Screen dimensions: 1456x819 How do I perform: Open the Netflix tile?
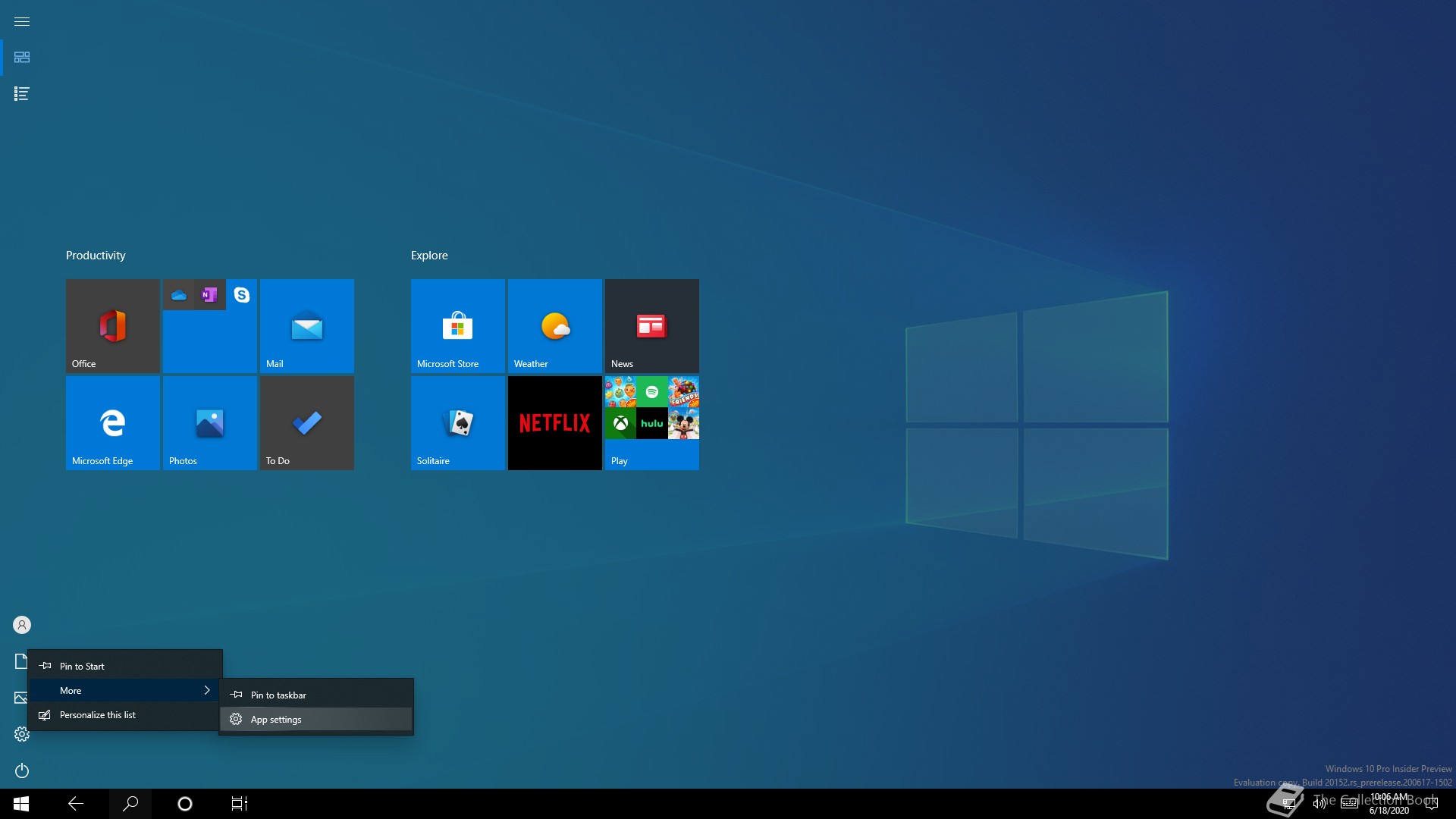point(555,423)
